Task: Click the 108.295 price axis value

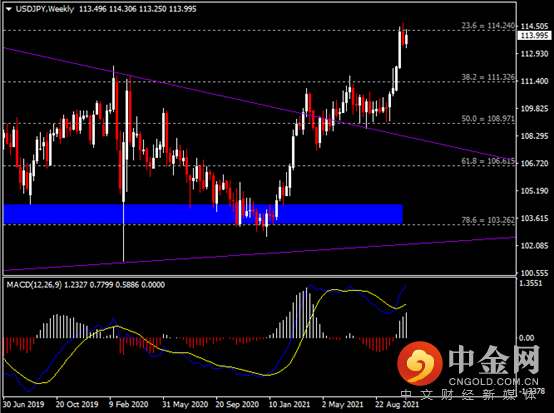Action: [x=535, y=136]
